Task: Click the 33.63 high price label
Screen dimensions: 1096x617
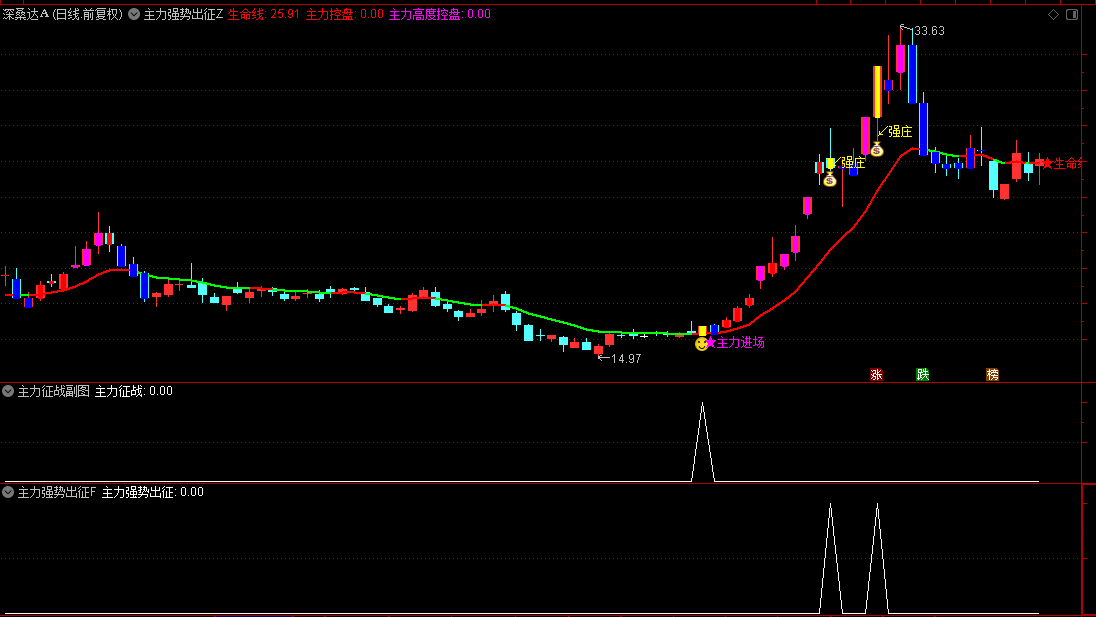Action: click(x=929, y=31)
